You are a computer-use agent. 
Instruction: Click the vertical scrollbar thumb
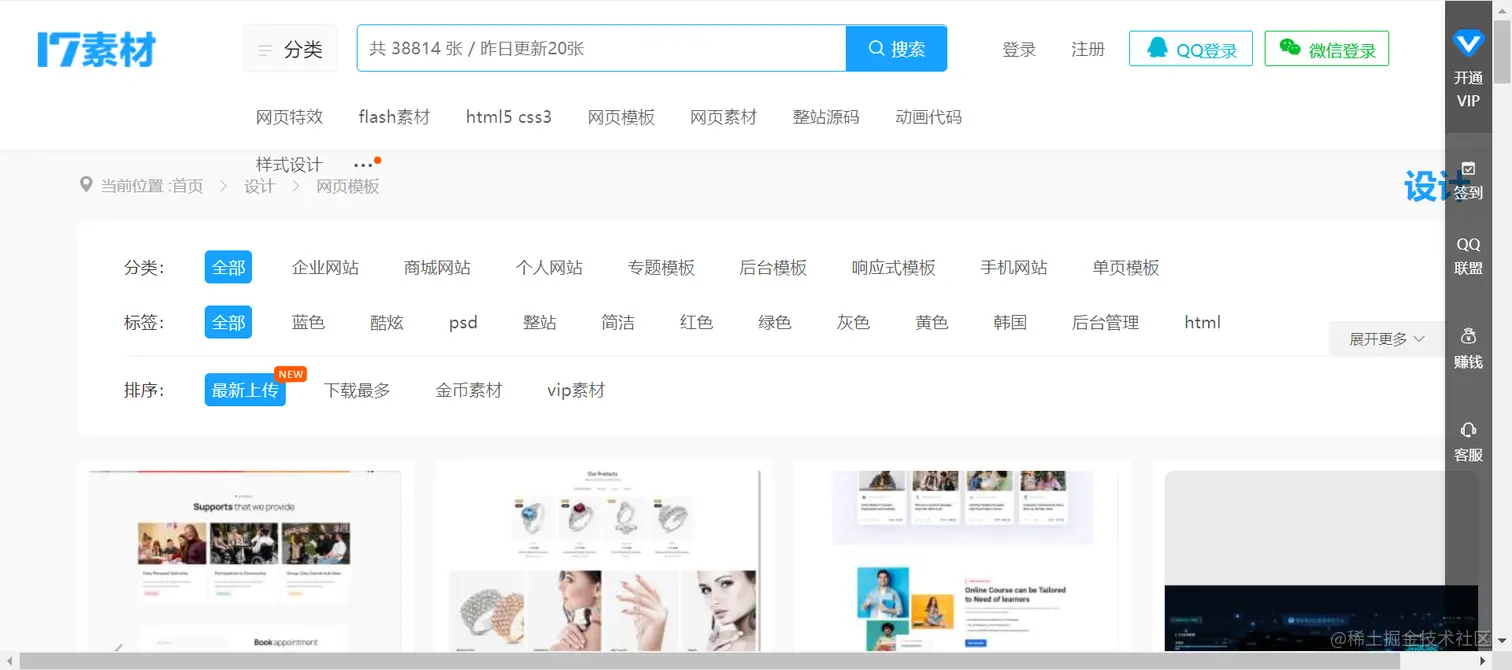point(1502,50)
